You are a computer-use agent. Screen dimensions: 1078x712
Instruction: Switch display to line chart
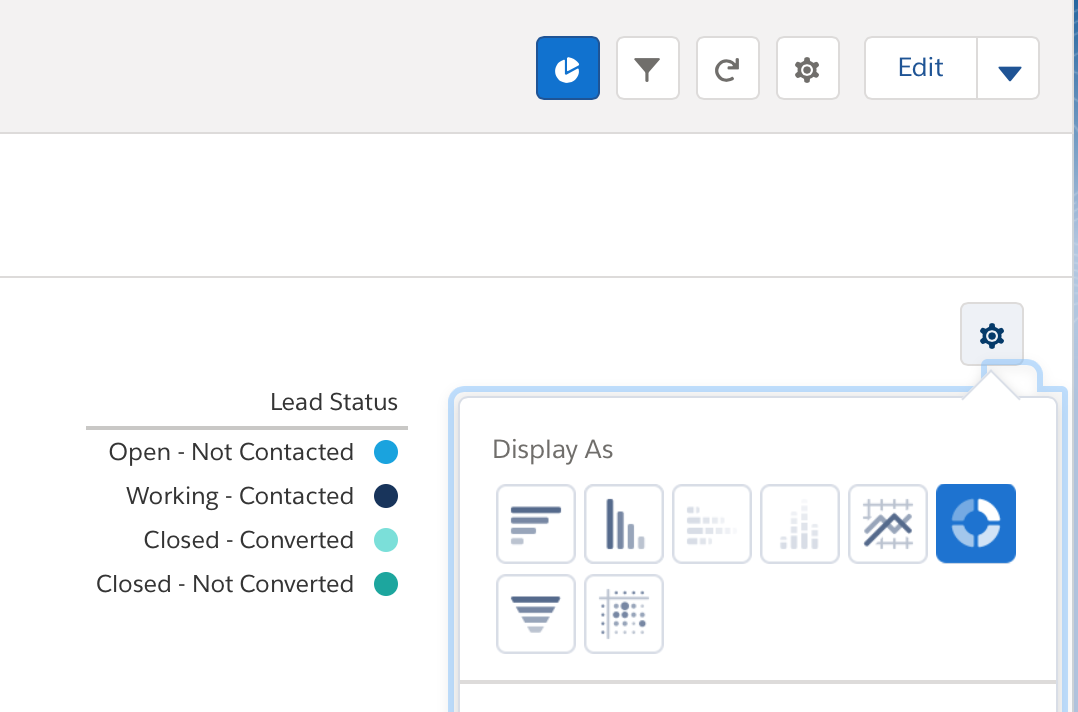pos(888,524)
